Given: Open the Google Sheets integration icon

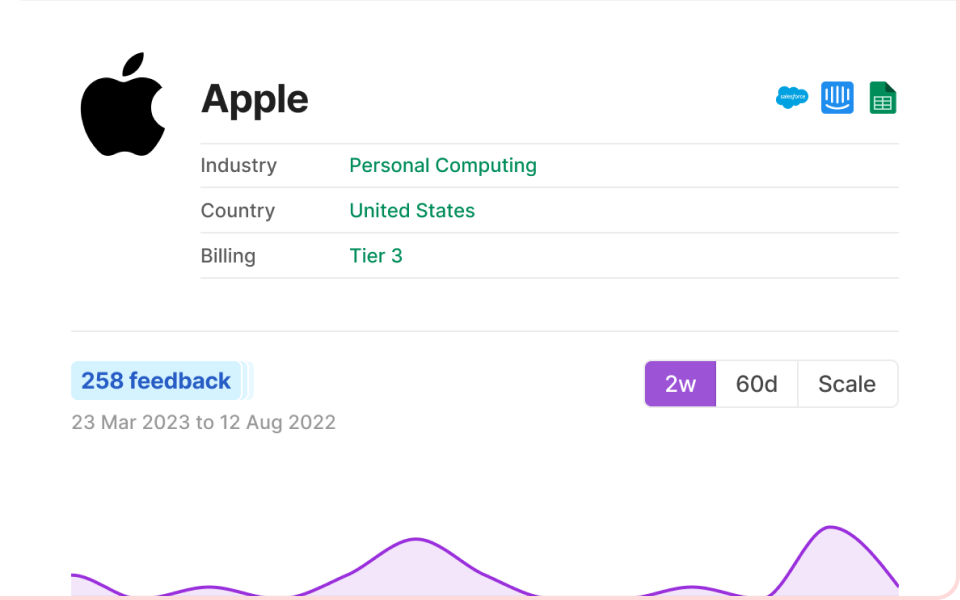Looking at the screenshot, I should 882,98.
